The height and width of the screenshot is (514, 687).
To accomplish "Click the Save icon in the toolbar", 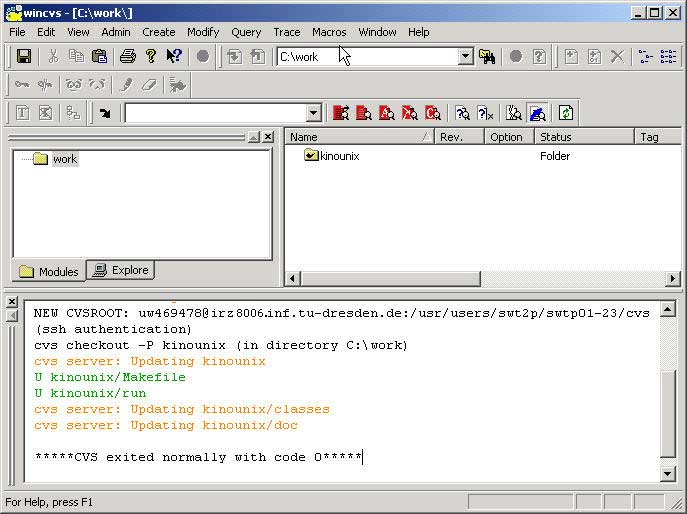I will tap(23, 57).
